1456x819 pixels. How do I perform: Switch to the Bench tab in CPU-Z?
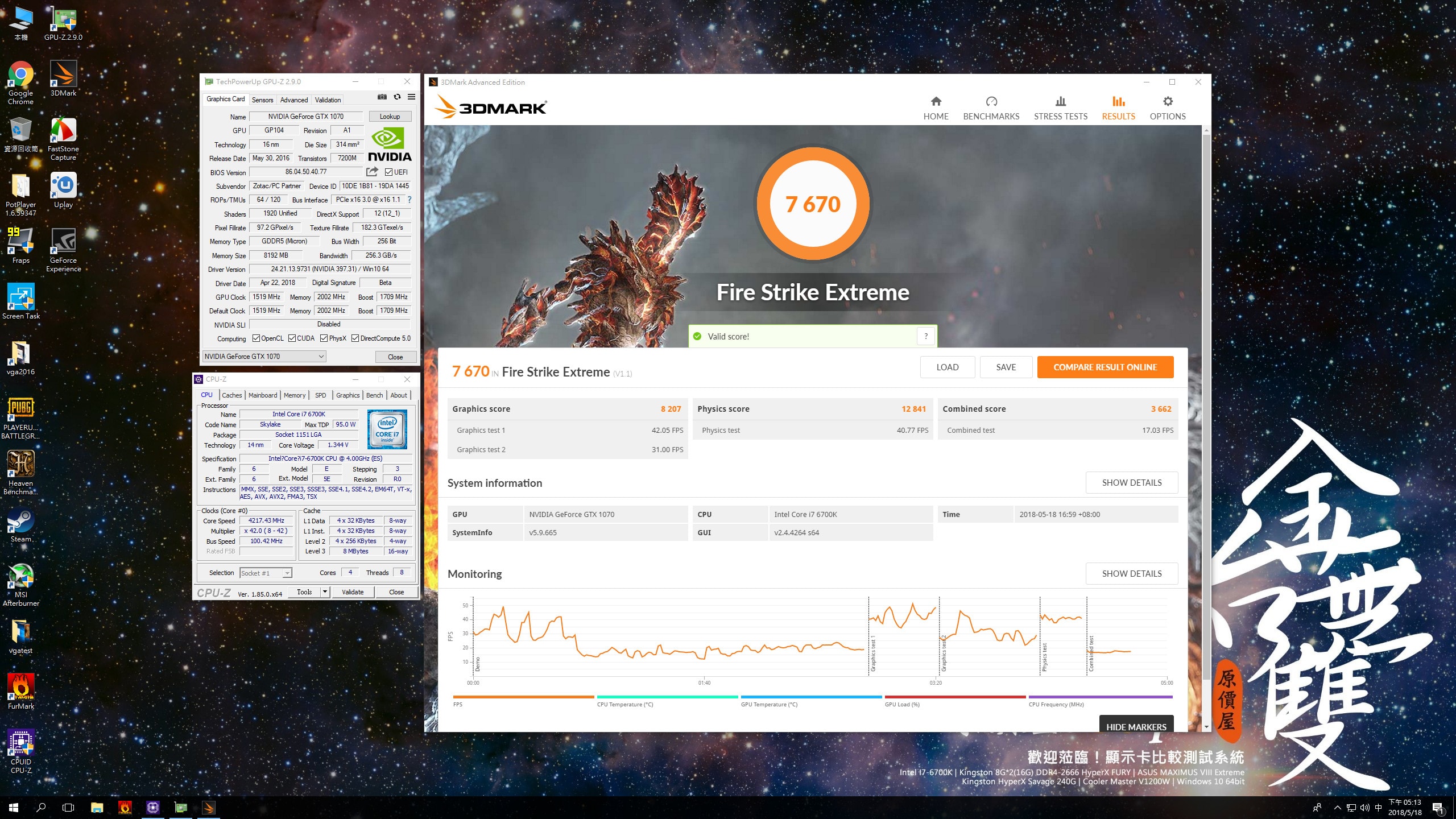tap(374, 395)
